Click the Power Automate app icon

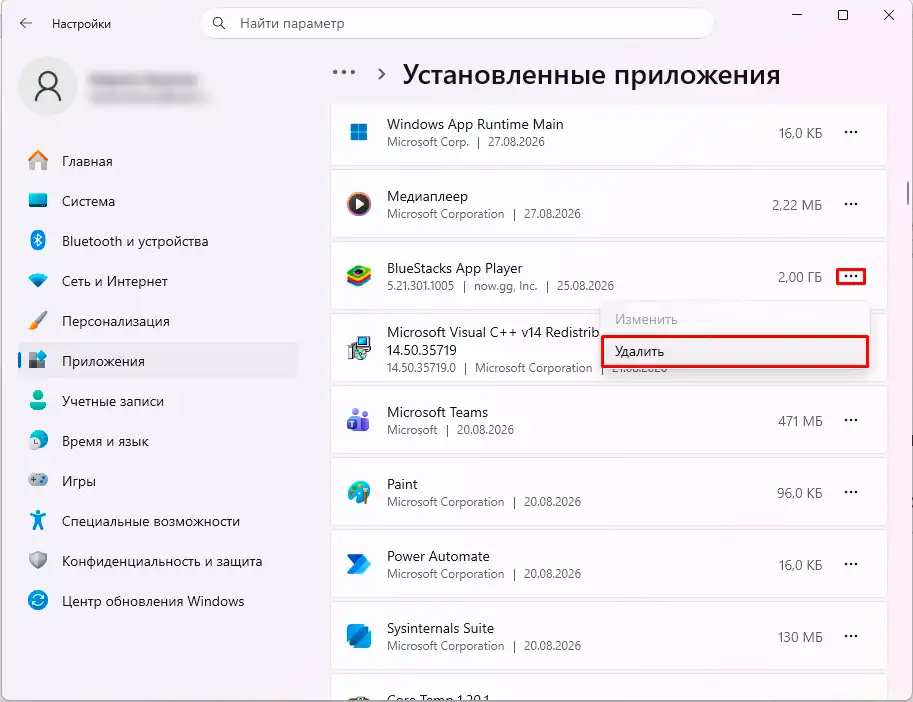point(359,565)
